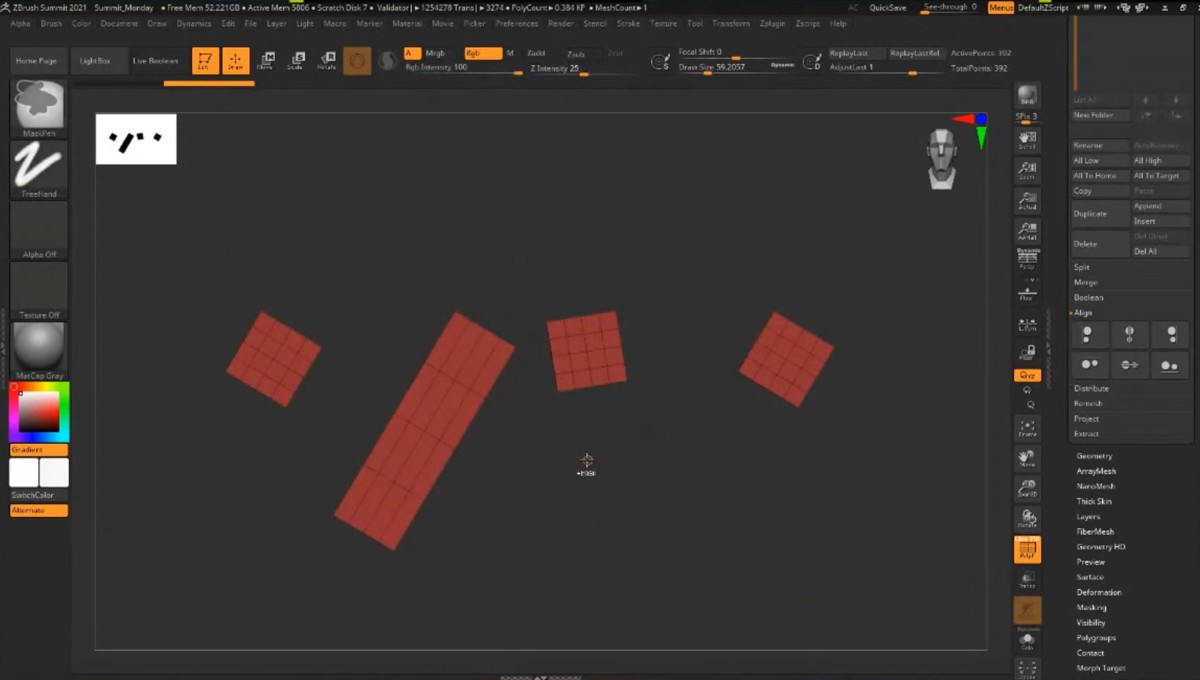Expand the Geometry subpalette

[x=1094, y=456]
